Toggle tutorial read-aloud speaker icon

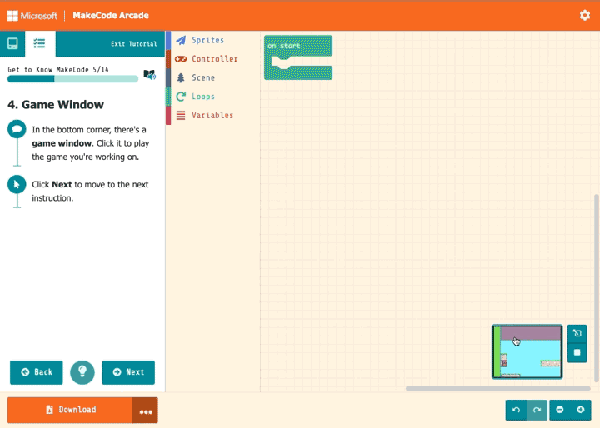point(149,75)
